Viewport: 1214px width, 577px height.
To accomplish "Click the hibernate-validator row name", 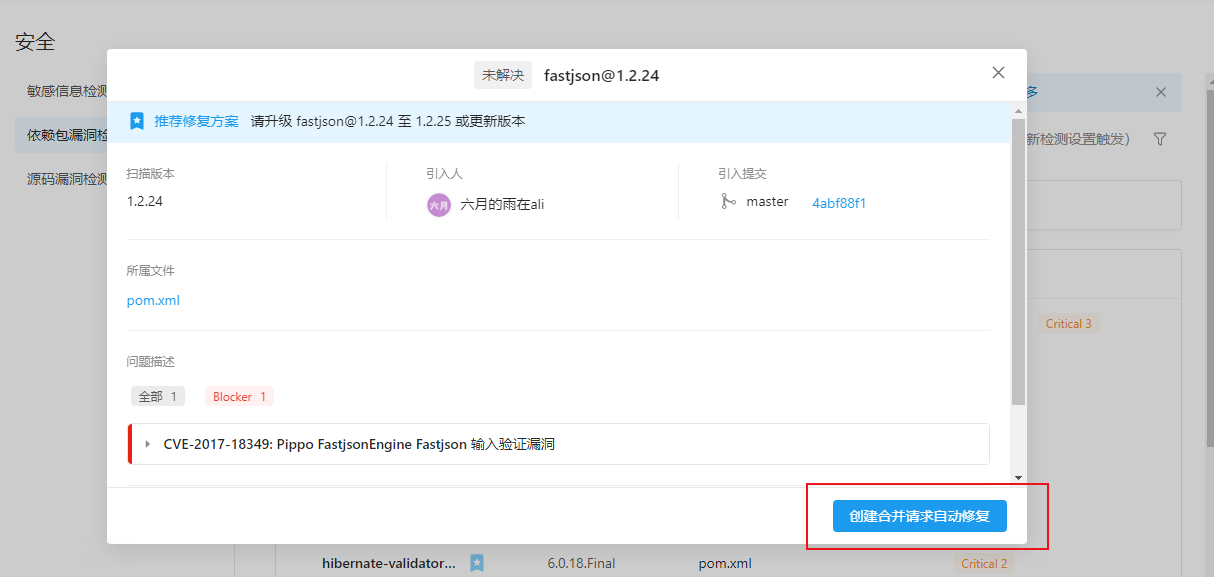I will click(x=389, y=564).
